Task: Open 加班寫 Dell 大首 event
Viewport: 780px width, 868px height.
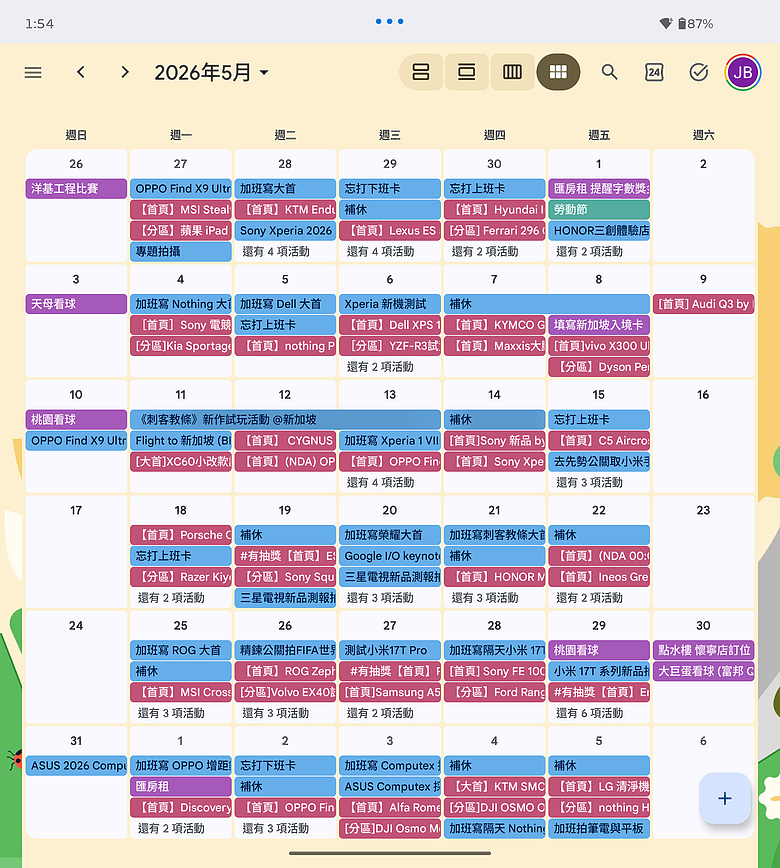Action: 285,304
